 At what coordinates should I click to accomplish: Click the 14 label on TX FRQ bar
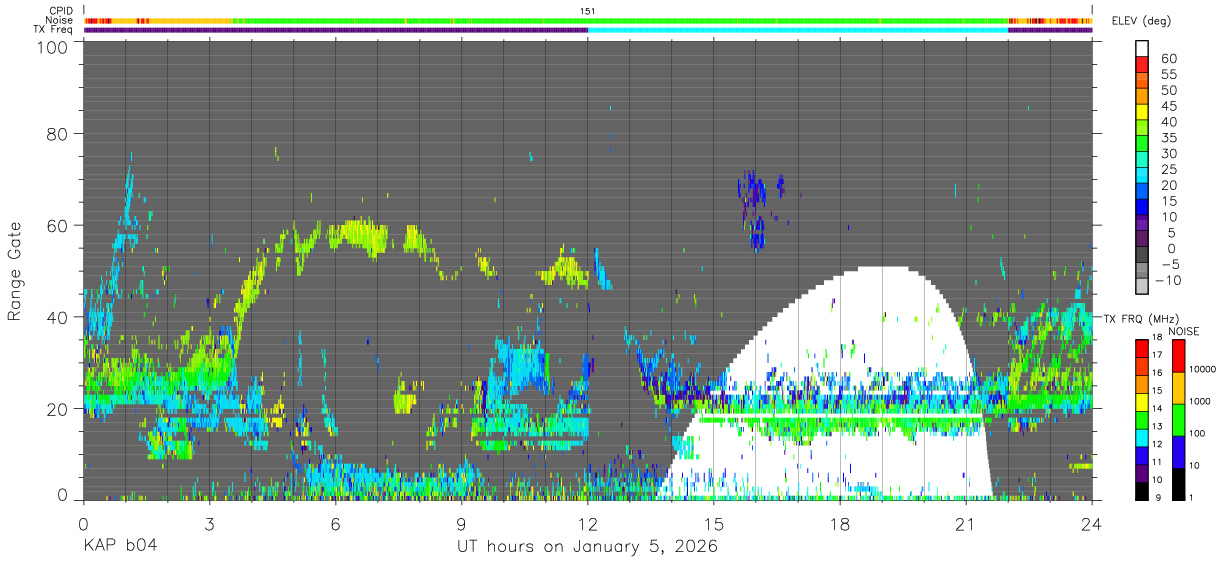pyautogui.click(x=1155, y=409)
